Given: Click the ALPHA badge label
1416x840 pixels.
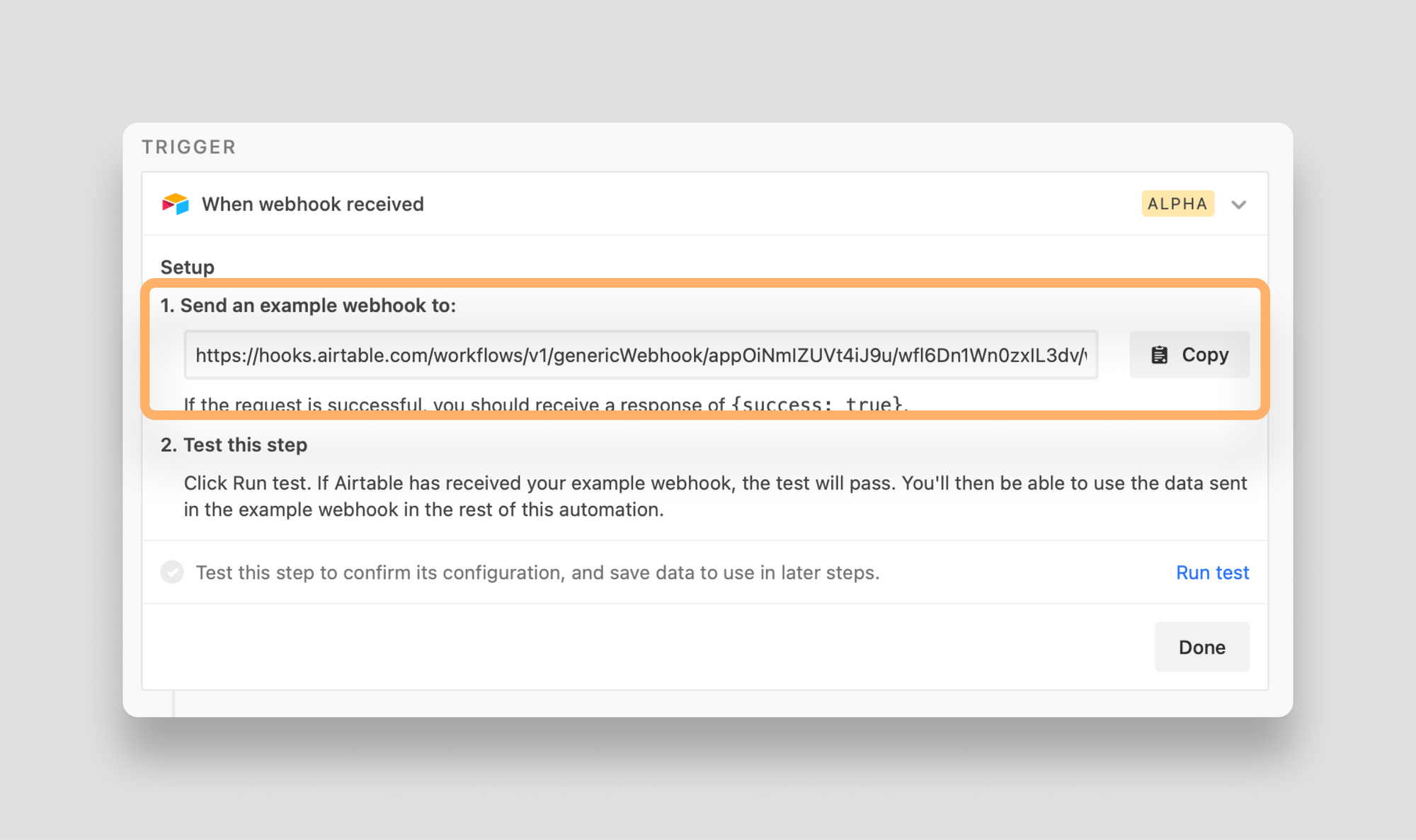Looking at the screenshot, I should [x=1177, y=204].
